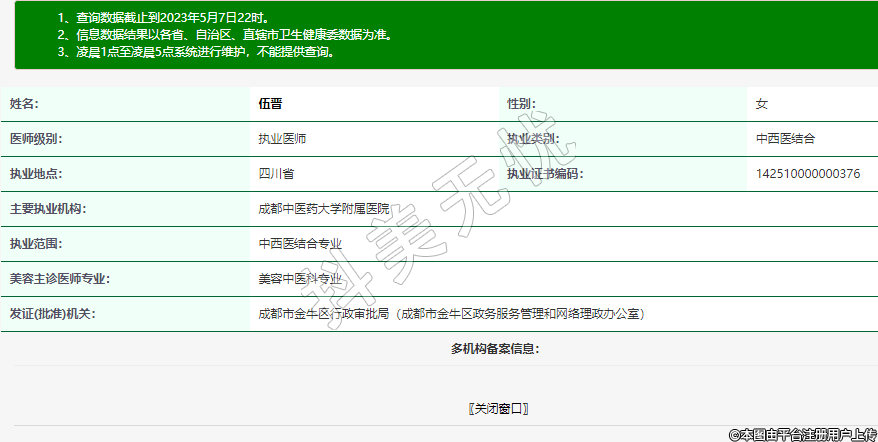Click the certificate number 142510000000376
Image resolution: width=878 pixels, height=442 pixels.
pos(807,174)
